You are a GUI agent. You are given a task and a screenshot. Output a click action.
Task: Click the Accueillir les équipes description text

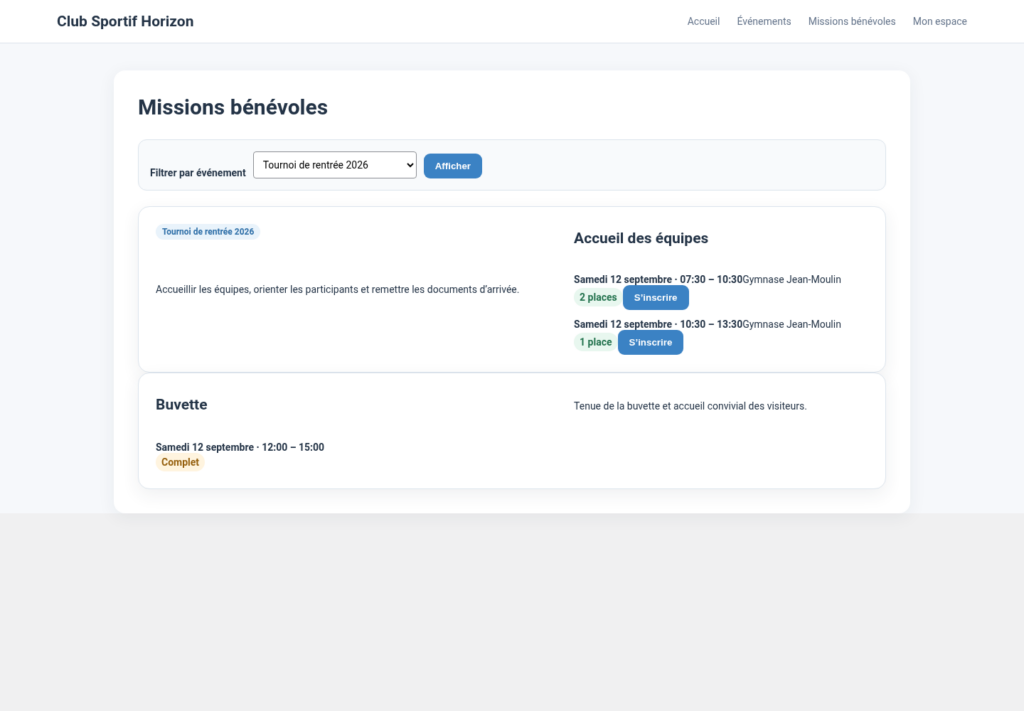tap(337, 289)
